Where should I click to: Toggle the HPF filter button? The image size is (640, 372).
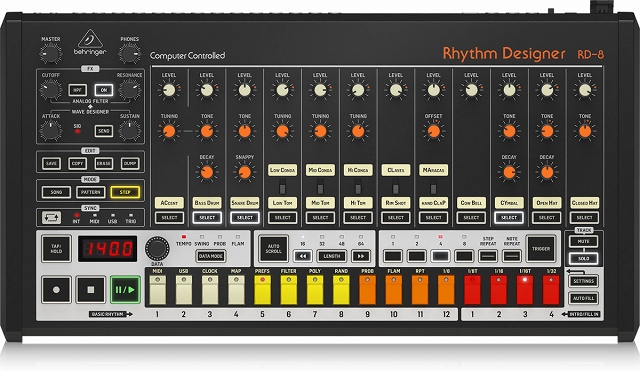point(77,90)
